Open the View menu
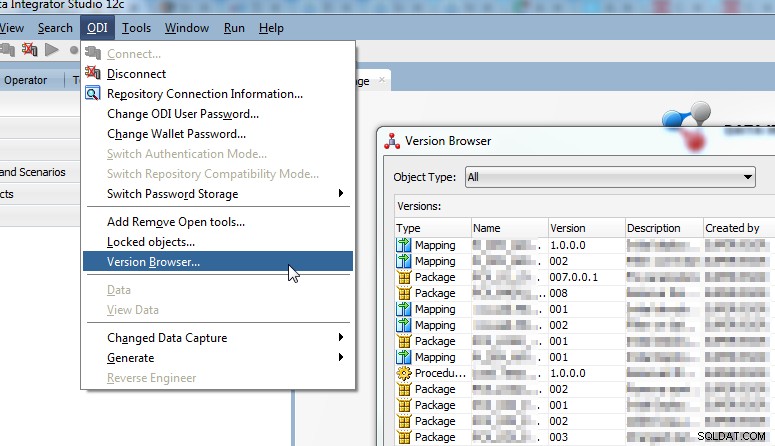This screenshot has width=775, height=446. click(12, 28)
